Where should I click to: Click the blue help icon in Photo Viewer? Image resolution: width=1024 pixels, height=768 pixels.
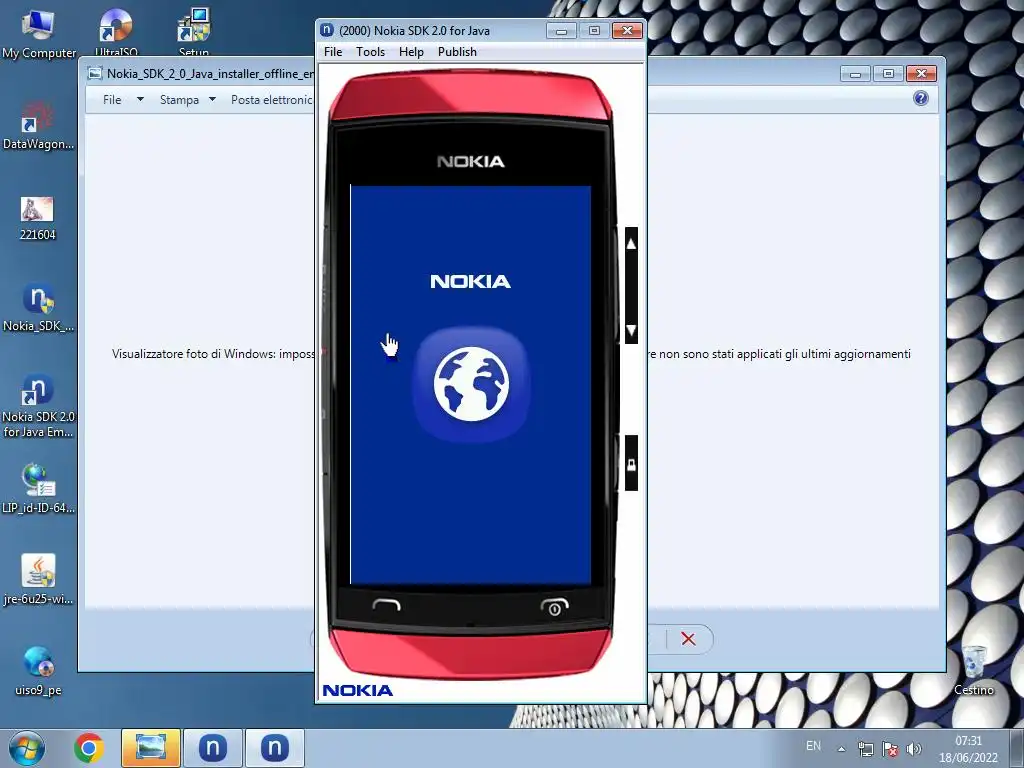(x=921, y=98)
